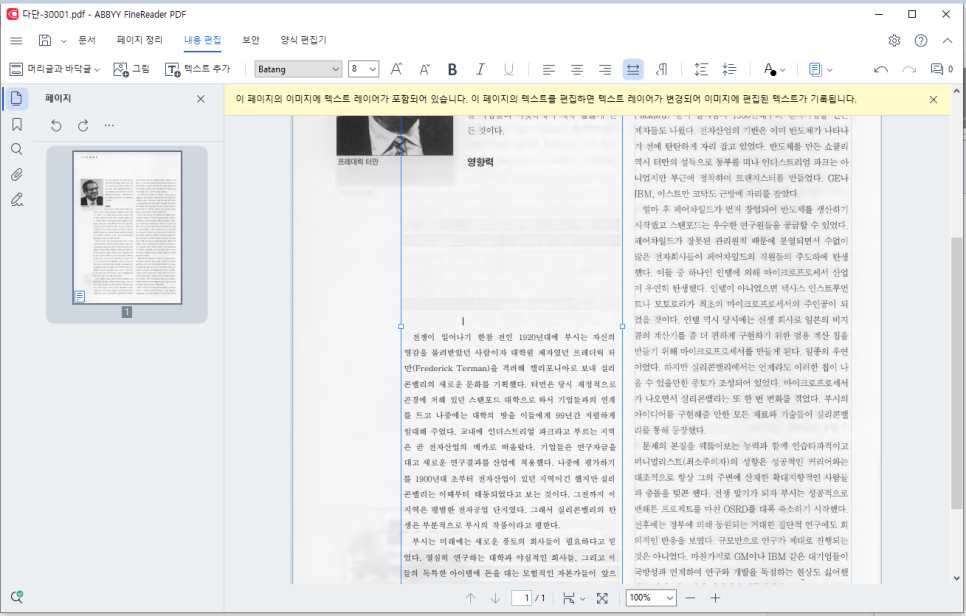Expand the save options arrow
Image resolution: width=966 pixels, height=616 pixels.
[63, 41]
